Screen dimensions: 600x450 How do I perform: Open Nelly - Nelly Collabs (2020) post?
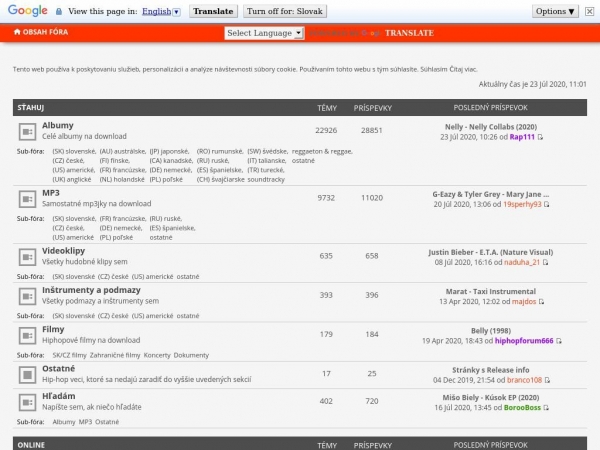click(x=491, y=127)
